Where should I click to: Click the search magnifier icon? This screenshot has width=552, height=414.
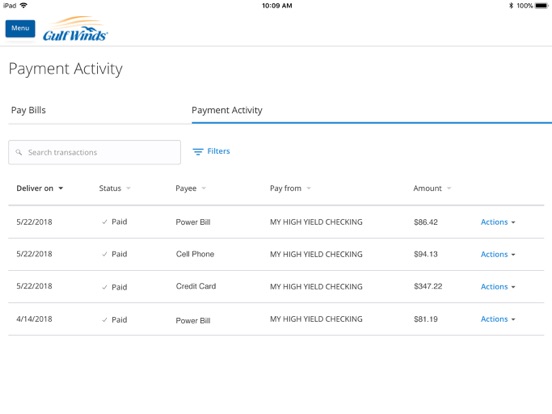19,152
